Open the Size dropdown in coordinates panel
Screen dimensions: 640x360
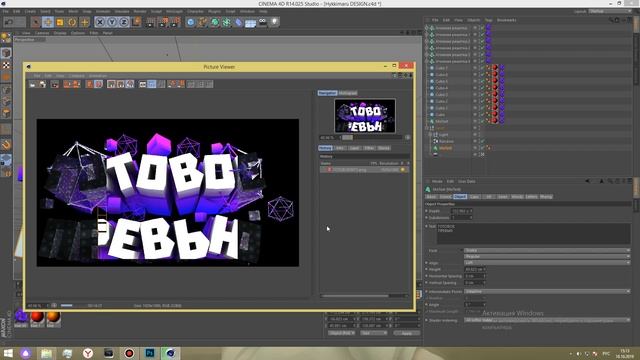tap(373, 333)
